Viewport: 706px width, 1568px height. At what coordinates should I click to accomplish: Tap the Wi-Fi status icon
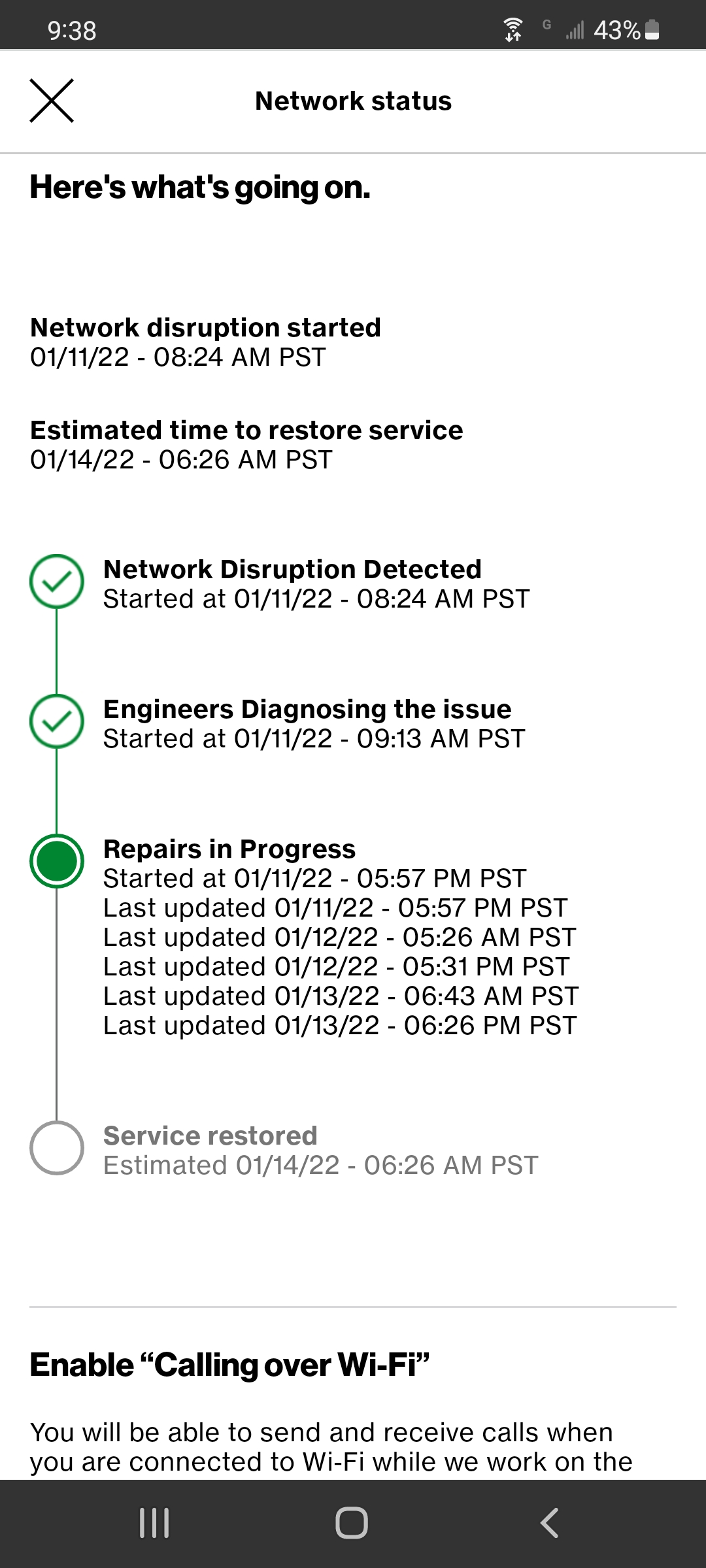point(513,29)
